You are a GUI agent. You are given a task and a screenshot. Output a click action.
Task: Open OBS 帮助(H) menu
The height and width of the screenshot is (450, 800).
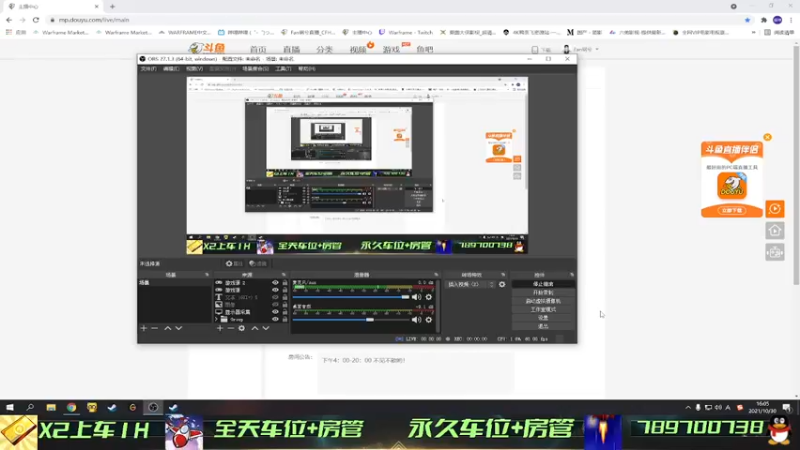[x=307, y=69]
